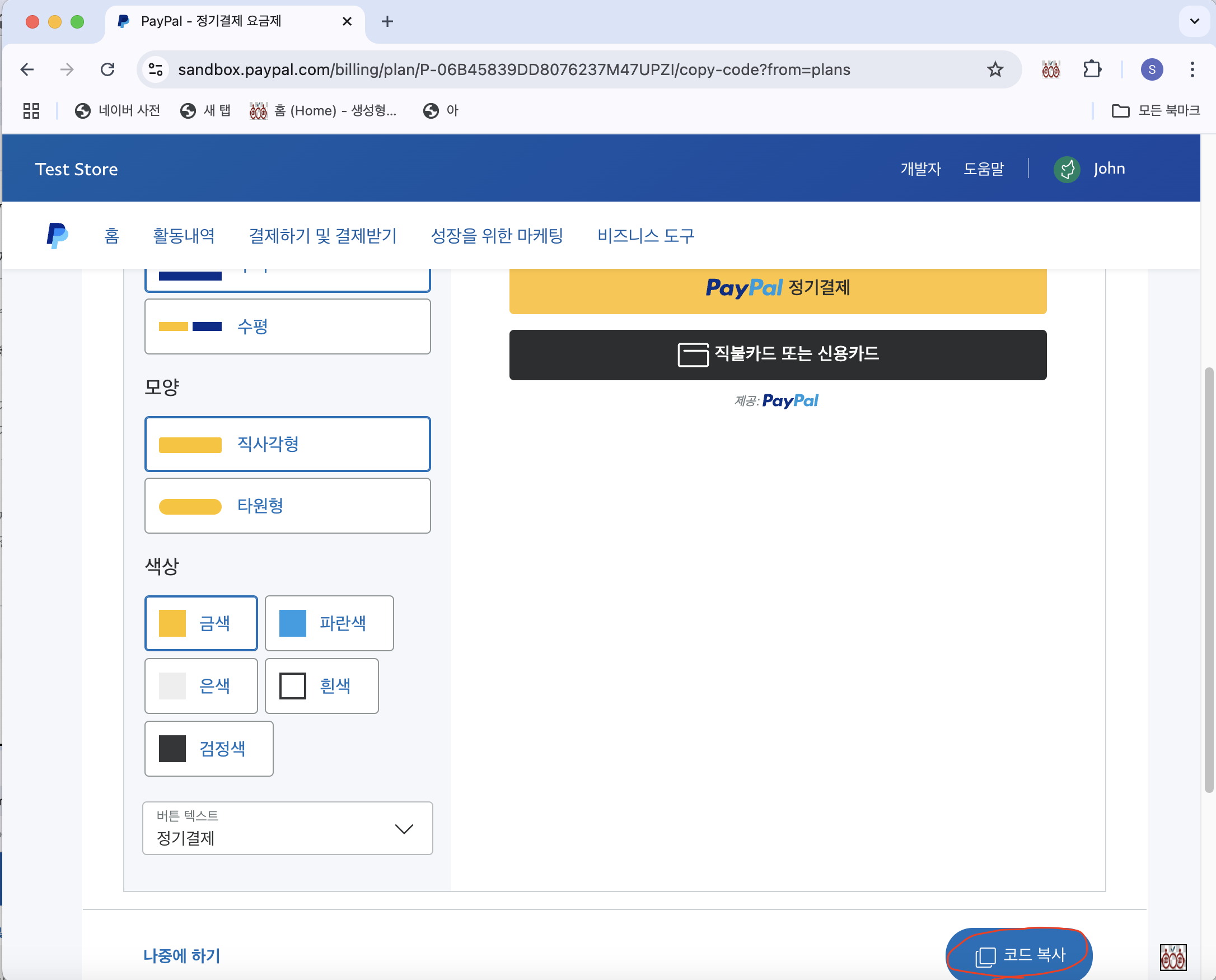
Task: Open 결제하기 및 결제받기 menu
Action: pyautogui.click(x=323, y=235)
